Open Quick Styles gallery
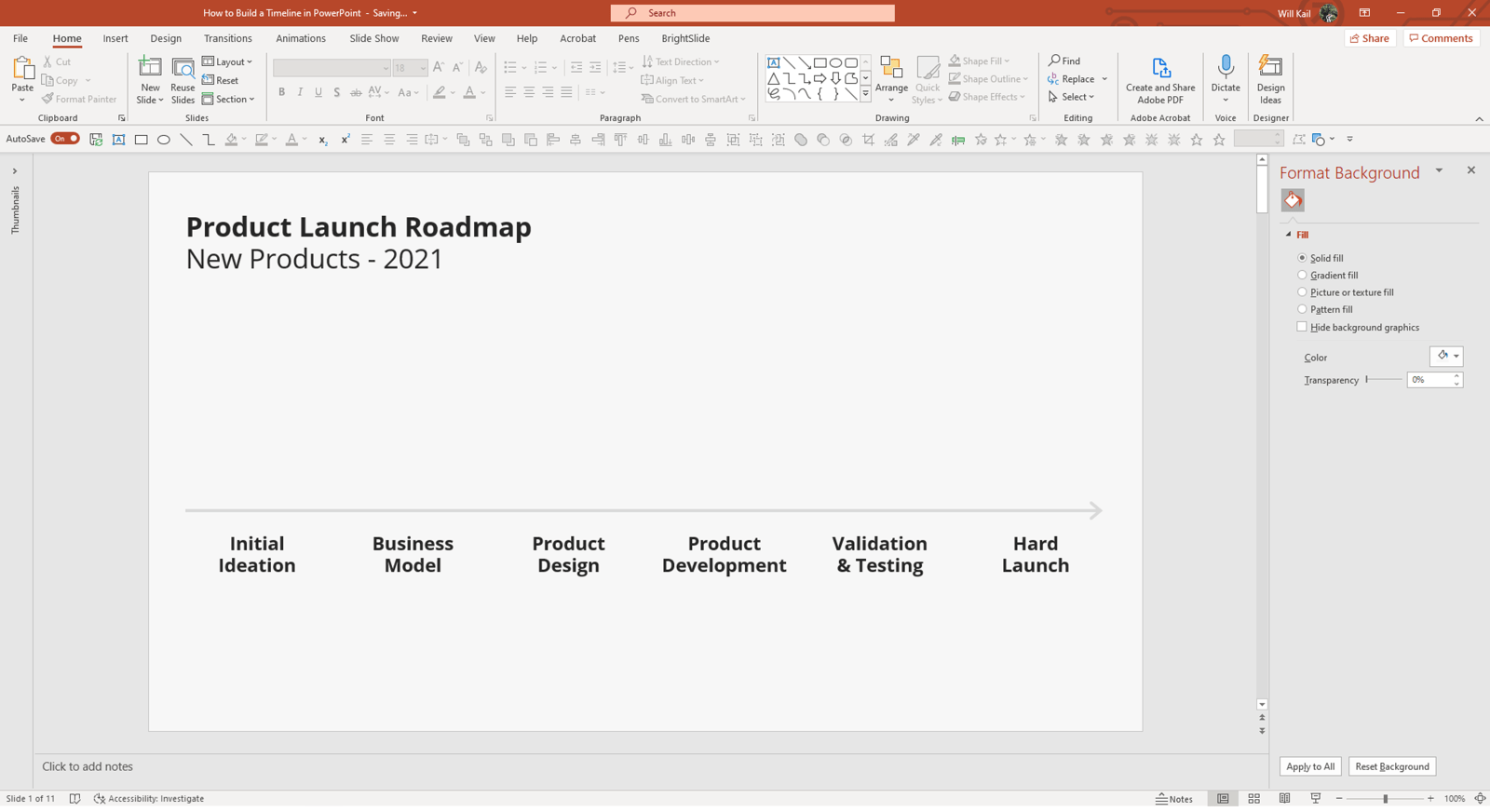Screen dimensions: 1490x812 coord(928,80)
